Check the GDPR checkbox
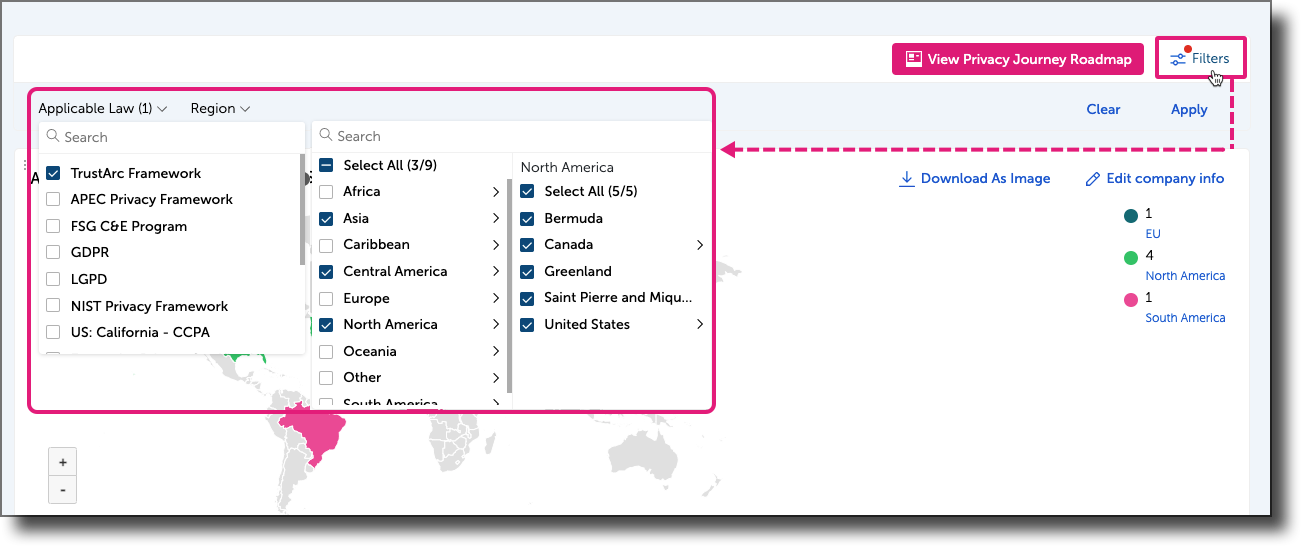This screenshot has width=1302, height=547. pos(54,253)
